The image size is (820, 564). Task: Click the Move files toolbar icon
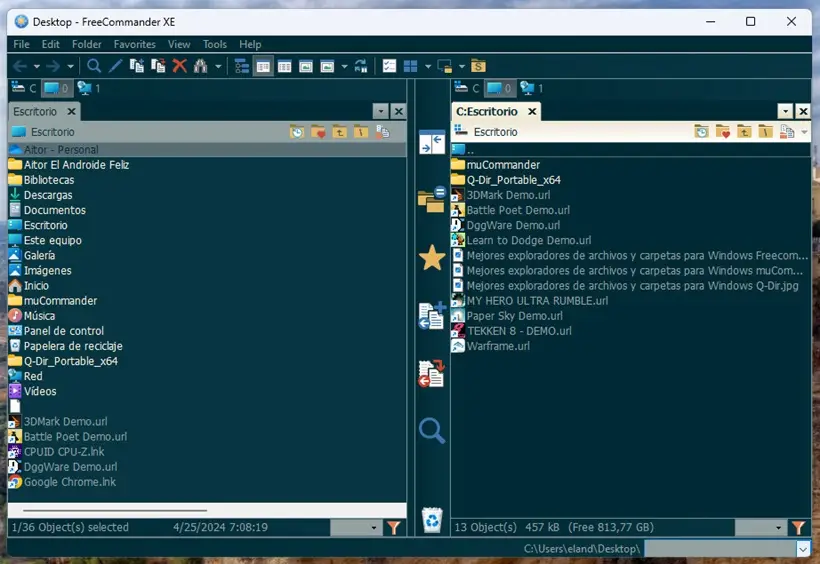[158, 66]
